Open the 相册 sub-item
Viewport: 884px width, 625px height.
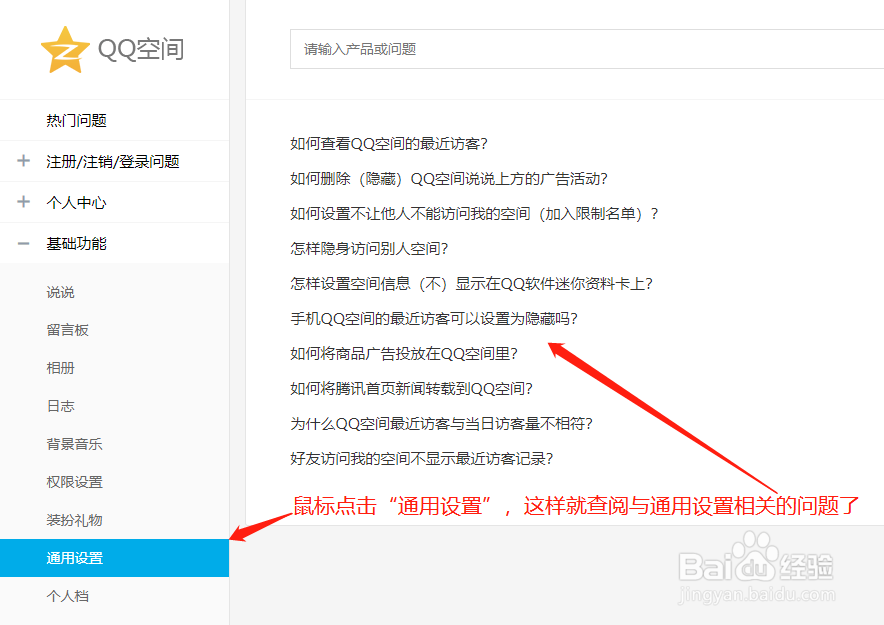[x=60, y=368]
